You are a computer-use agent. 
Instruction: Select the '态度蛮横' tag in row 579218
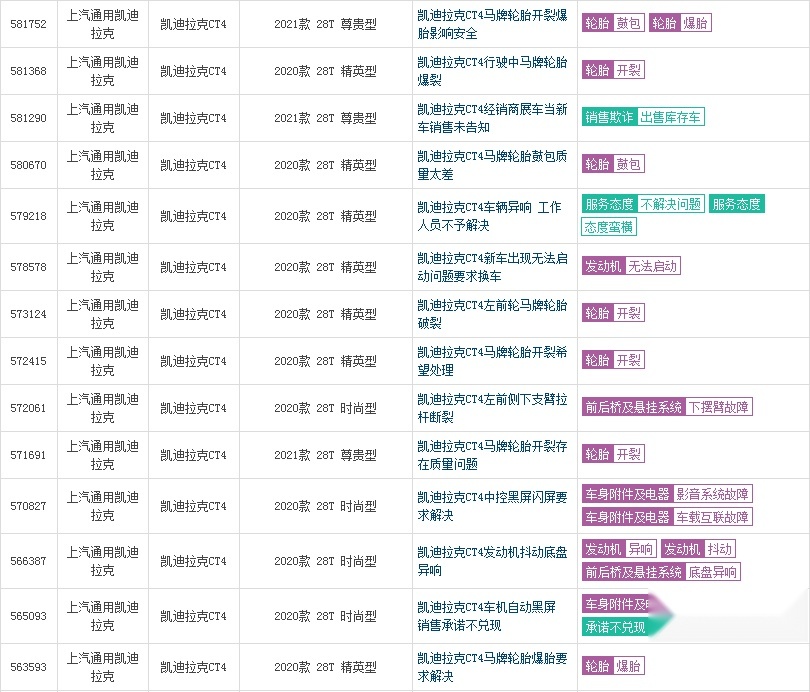click(x=609, y=227)
